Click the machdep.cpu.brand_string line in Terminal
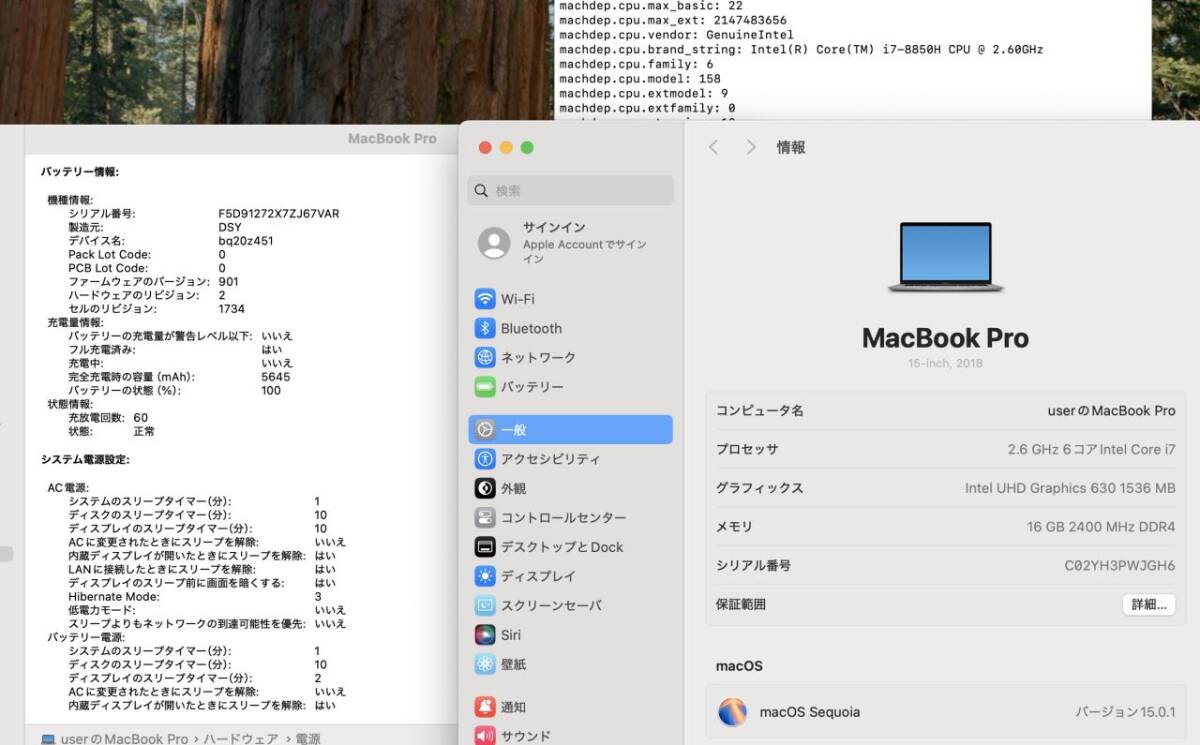 tap(801, 49)
